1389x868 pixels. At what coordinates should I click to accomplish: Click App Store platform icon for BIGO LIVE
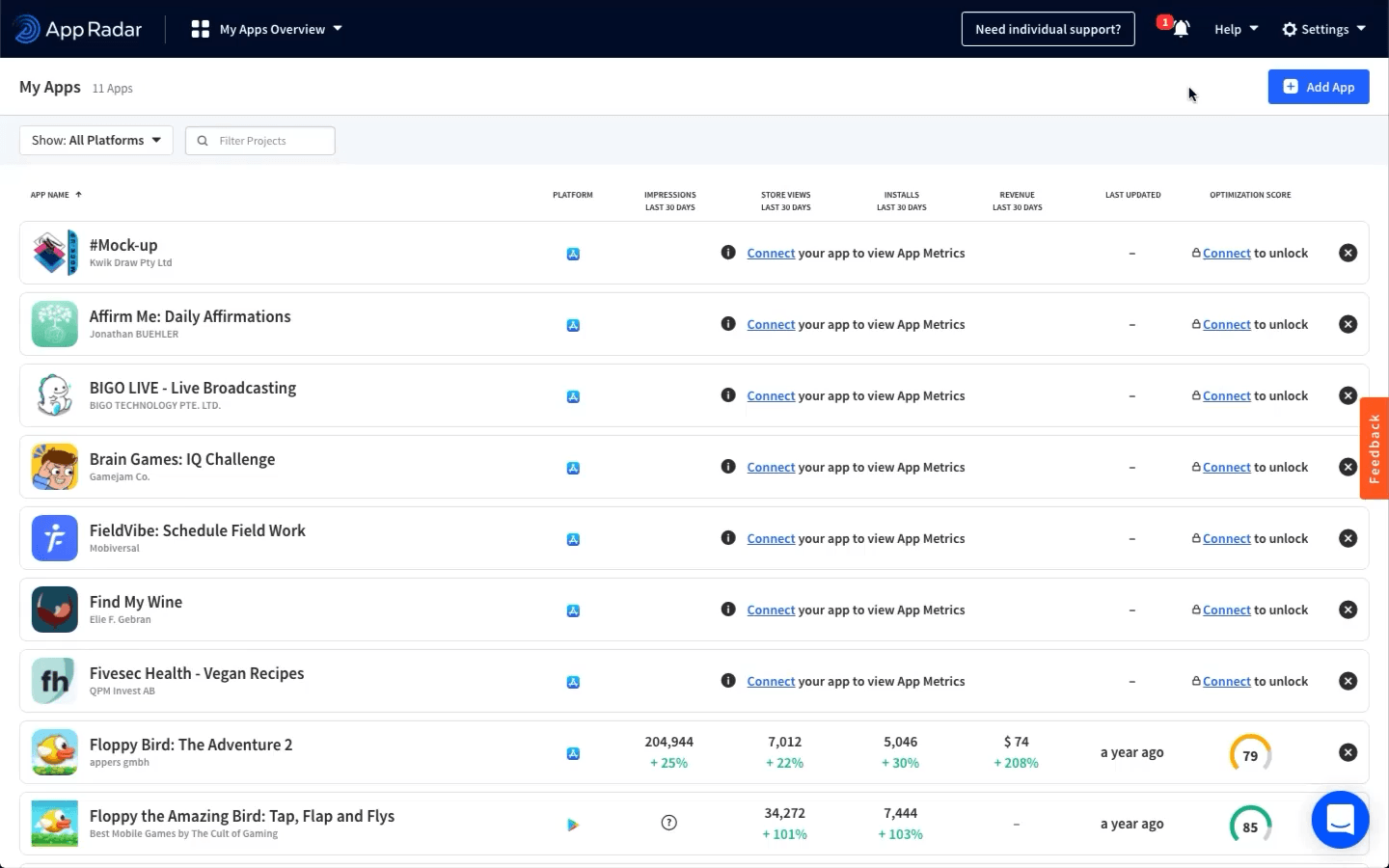pyautogui.click(x=573, y=396)
